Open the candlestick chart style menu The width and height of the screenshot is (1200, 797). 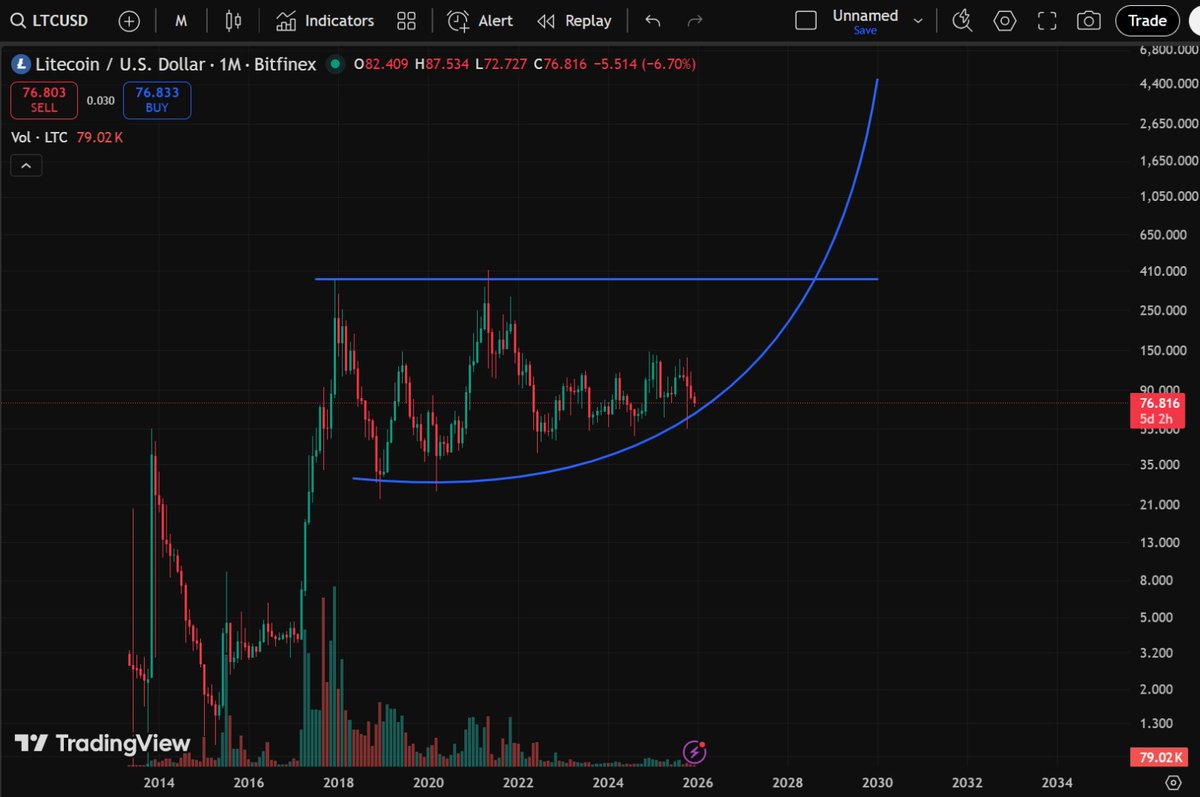pyautogui.click(x=234, y=21)
